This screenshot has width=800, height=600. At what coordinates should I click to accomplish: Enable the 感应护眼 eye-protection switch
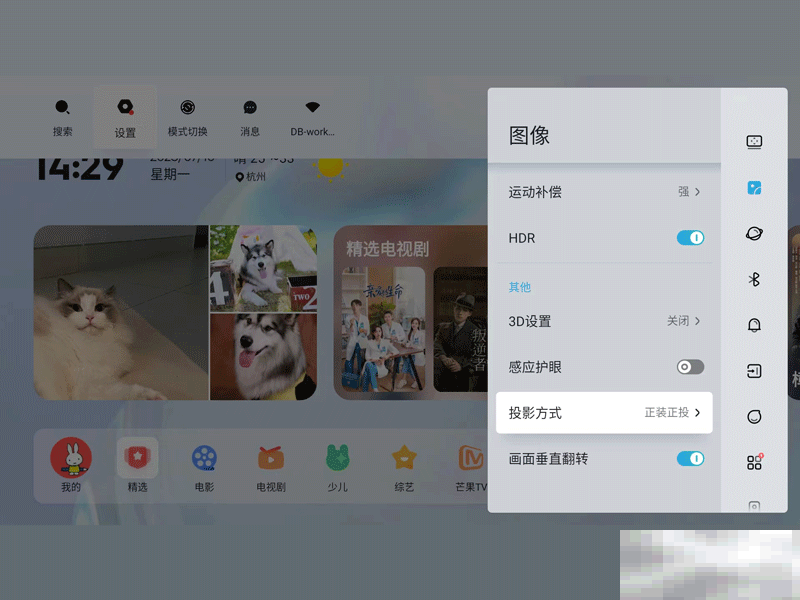point(690,367)
